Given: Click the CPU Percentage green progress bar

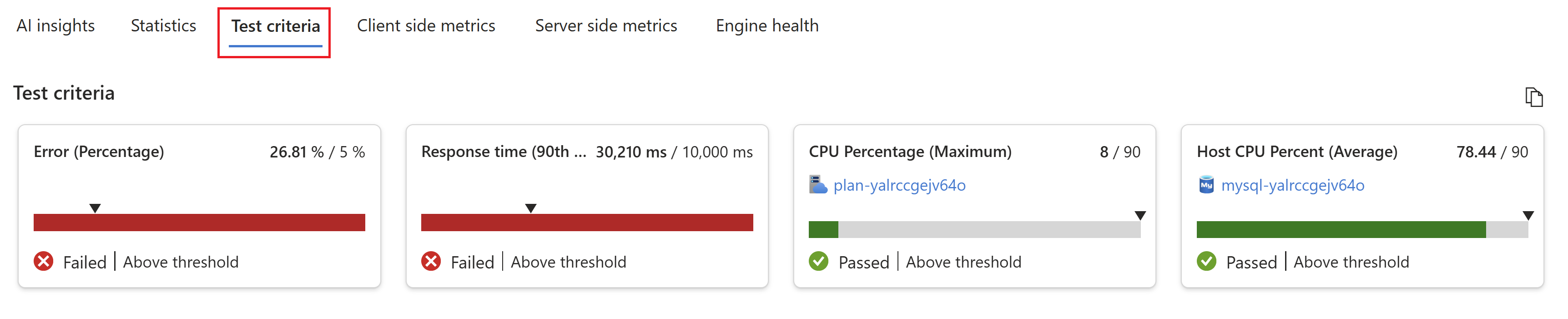Looking at the screenshot, I should pos(823,229).
